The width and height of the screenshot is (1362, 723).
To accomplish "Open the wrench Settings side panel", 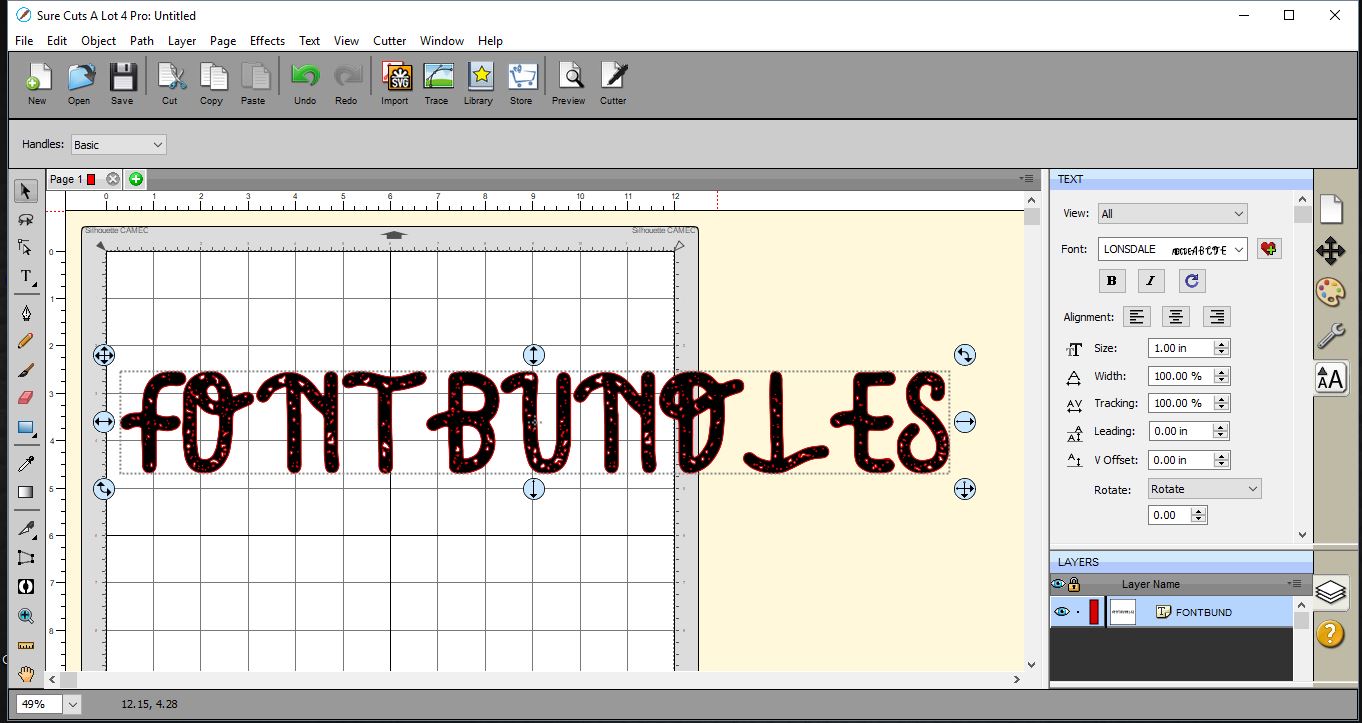I will click(1330, 335).
